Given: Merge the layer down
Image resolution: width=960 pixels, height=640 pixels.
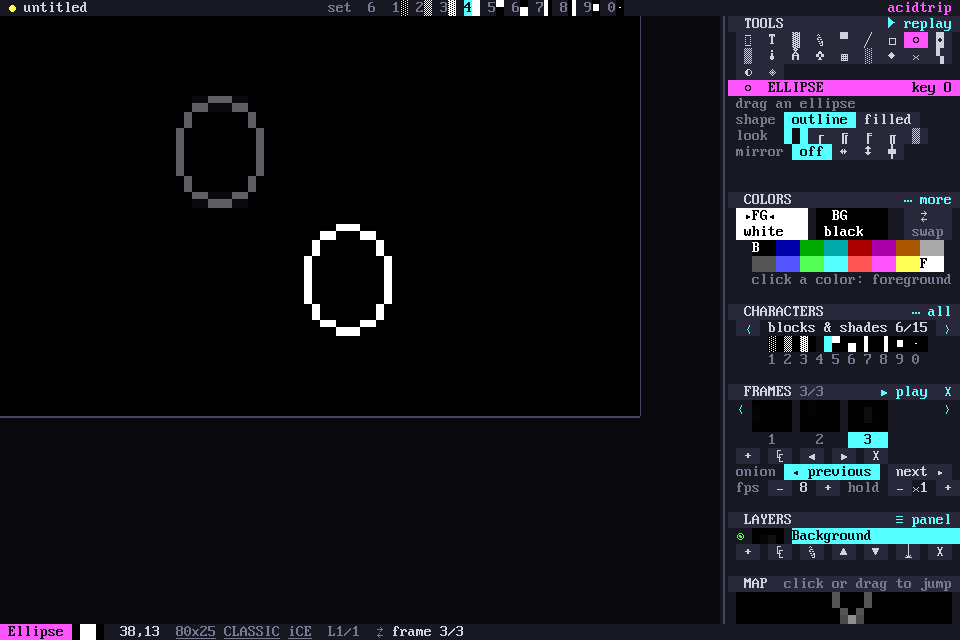Looking at the screenshot, I should (x=908, y=552).
